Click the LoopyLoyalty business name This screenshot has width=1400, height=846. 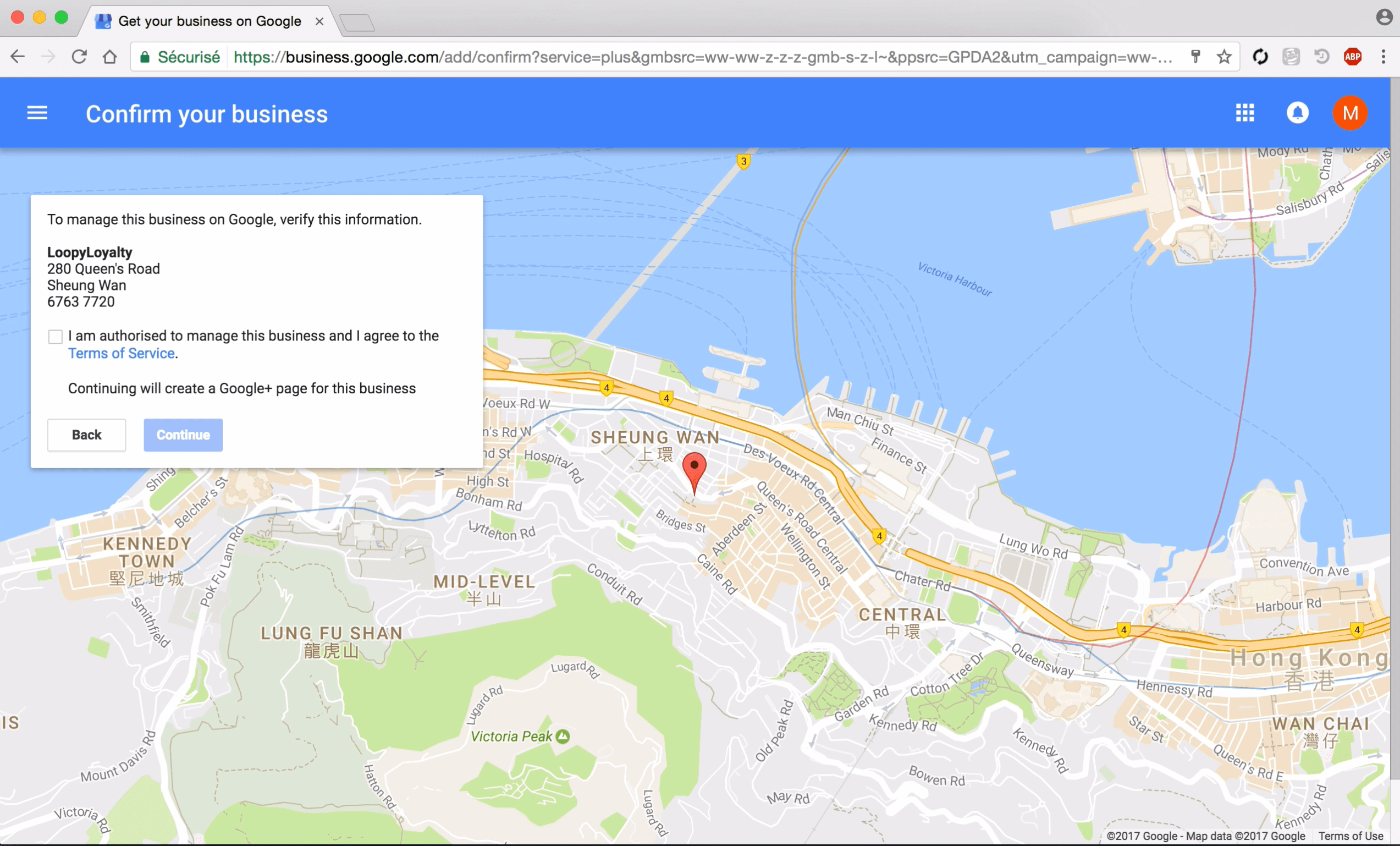[90, 252]
